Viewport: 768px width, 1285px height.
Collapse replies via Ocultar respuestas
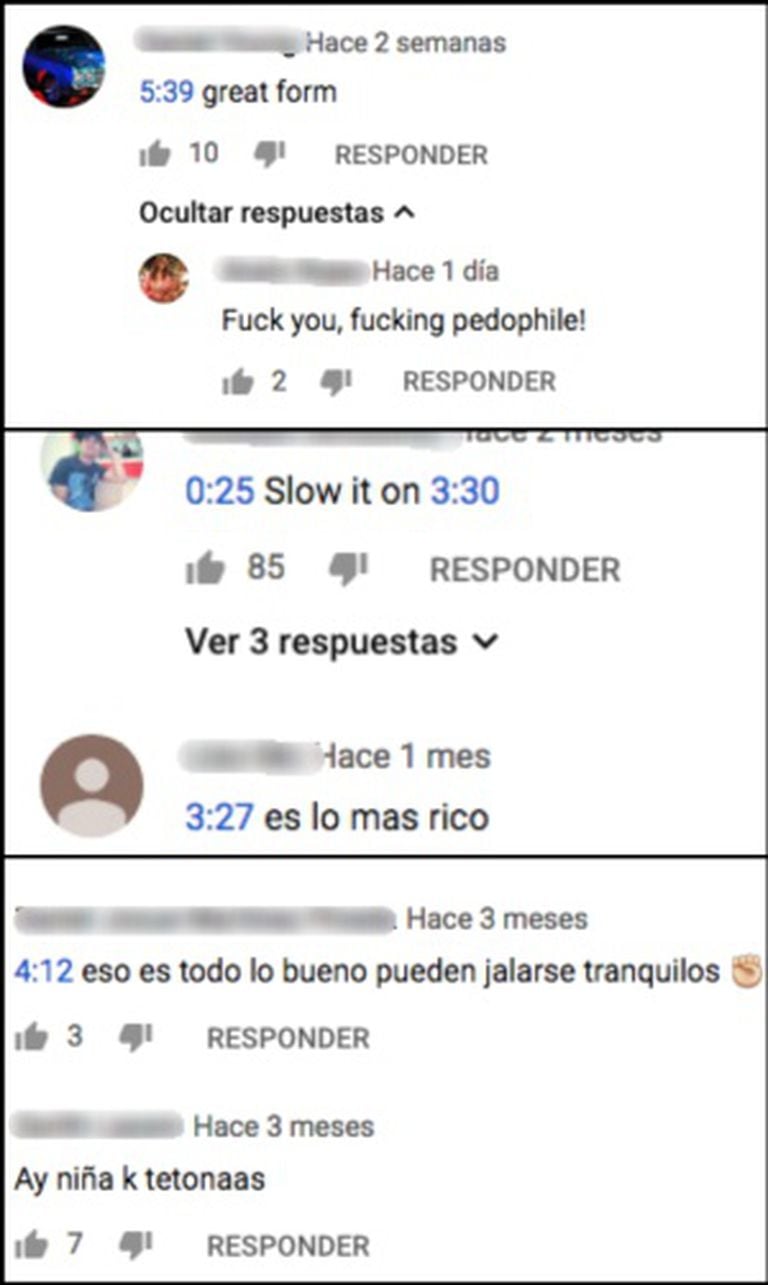point(277,213)
